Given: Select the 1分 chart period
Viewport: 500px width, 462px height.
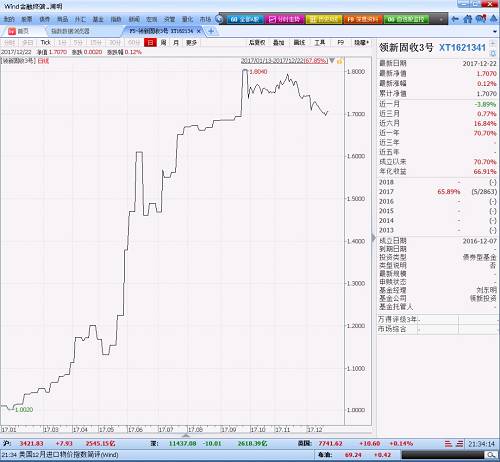Looking at the screenshot, I should pyautogui.click(x=62, y=43).
